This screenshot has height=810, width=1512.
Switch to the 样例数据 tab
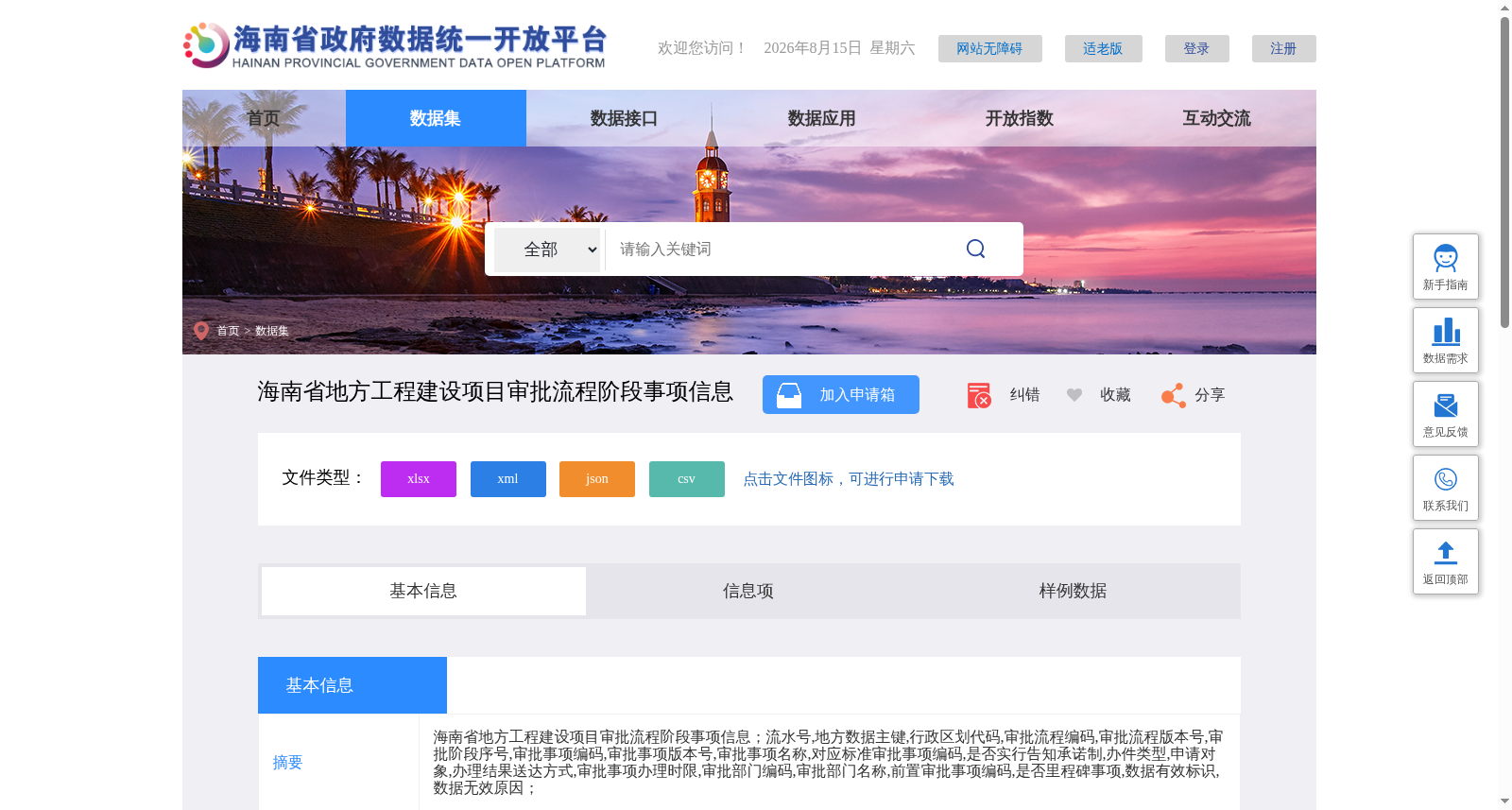coord(1074,591)
